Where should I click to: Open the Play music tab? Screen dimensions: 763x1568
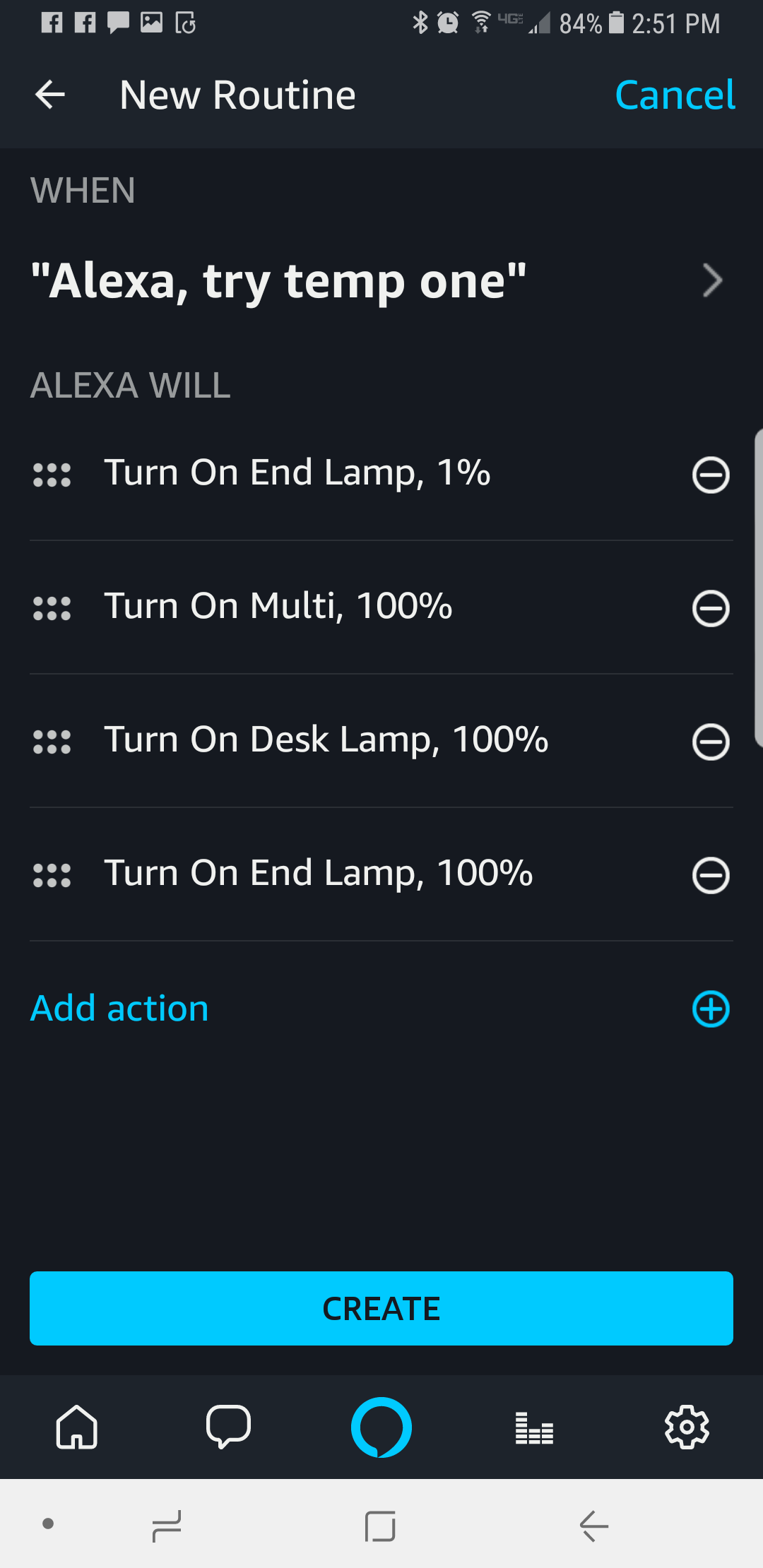click(x=534, y=1427)
